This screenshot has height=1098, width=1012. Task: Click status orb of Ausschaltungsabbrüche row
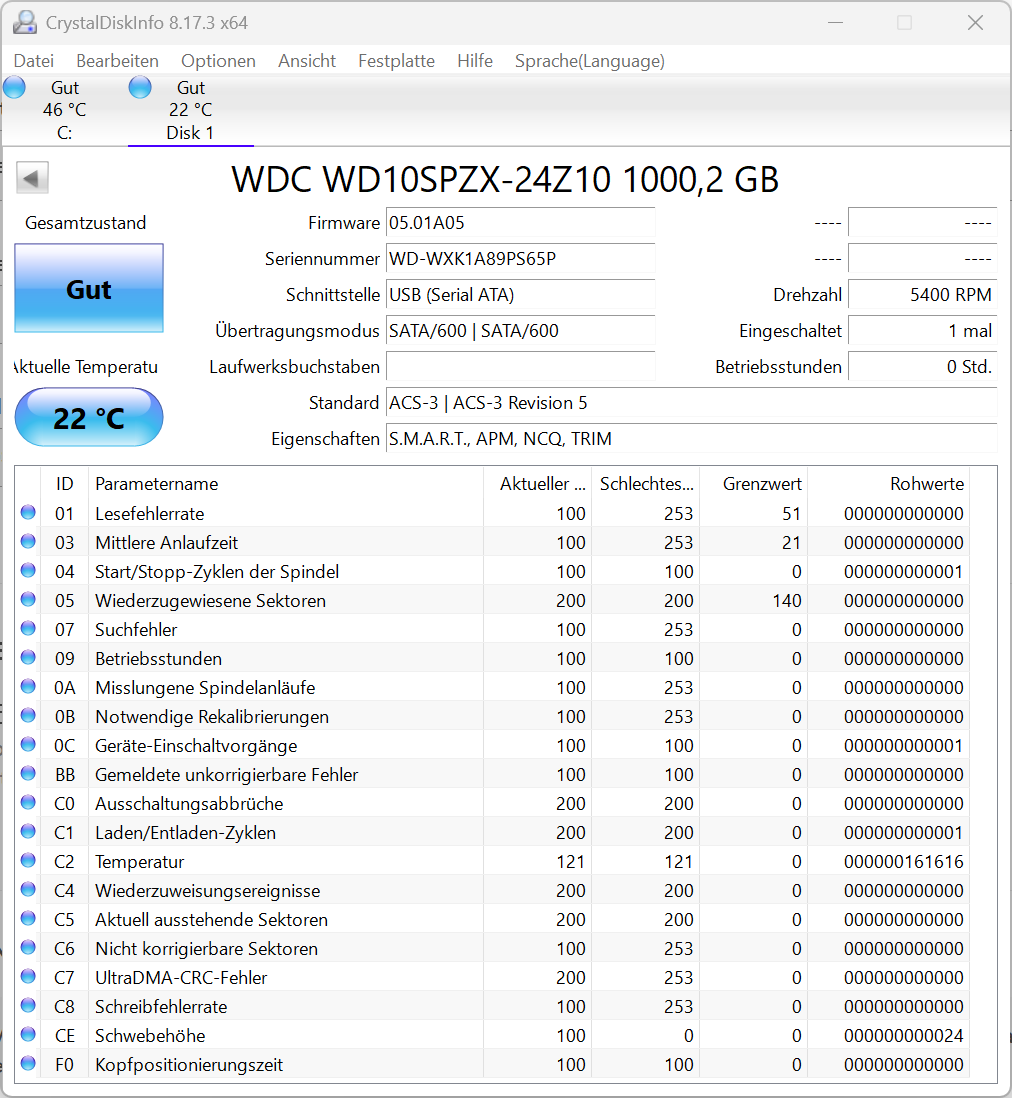point(28,802)
